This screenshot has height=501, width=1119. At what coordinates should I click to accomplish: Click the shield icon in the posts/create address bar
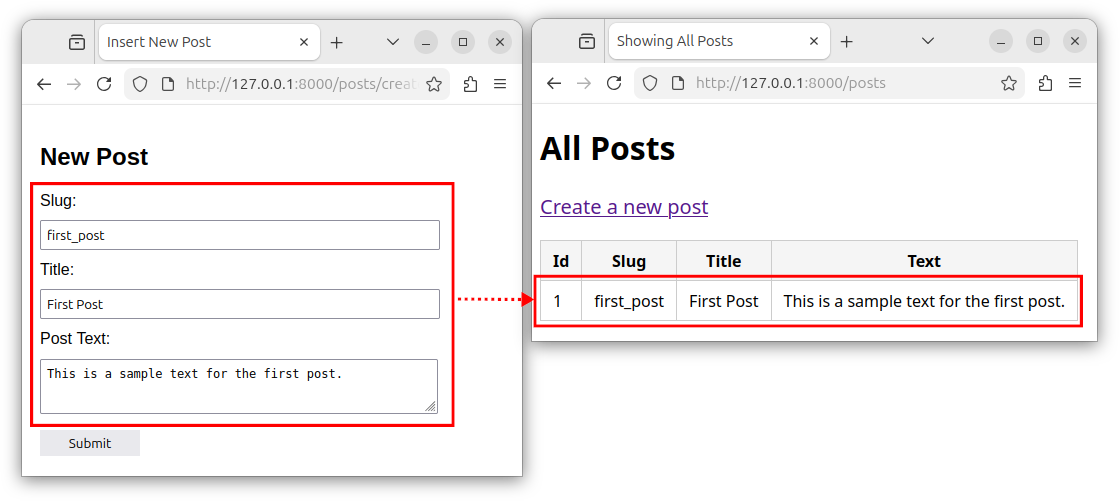pyautogui.click(x=141, y=84)
